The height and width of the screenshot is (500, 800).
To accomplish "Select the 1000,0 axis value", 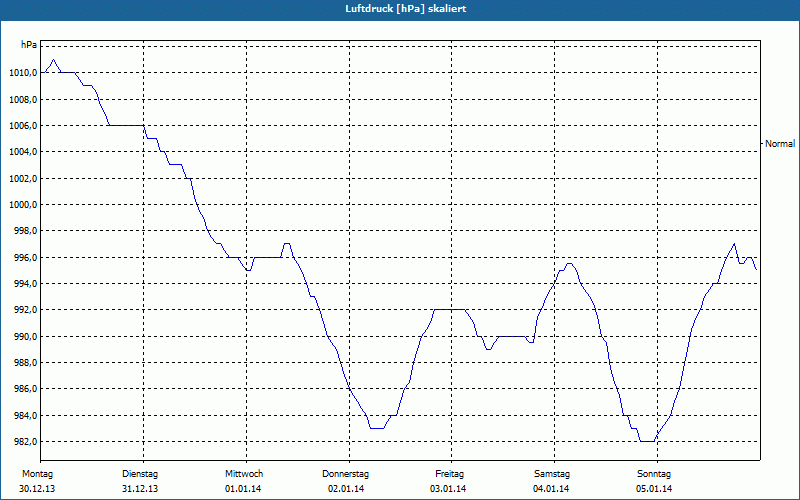I will point(23,205).
